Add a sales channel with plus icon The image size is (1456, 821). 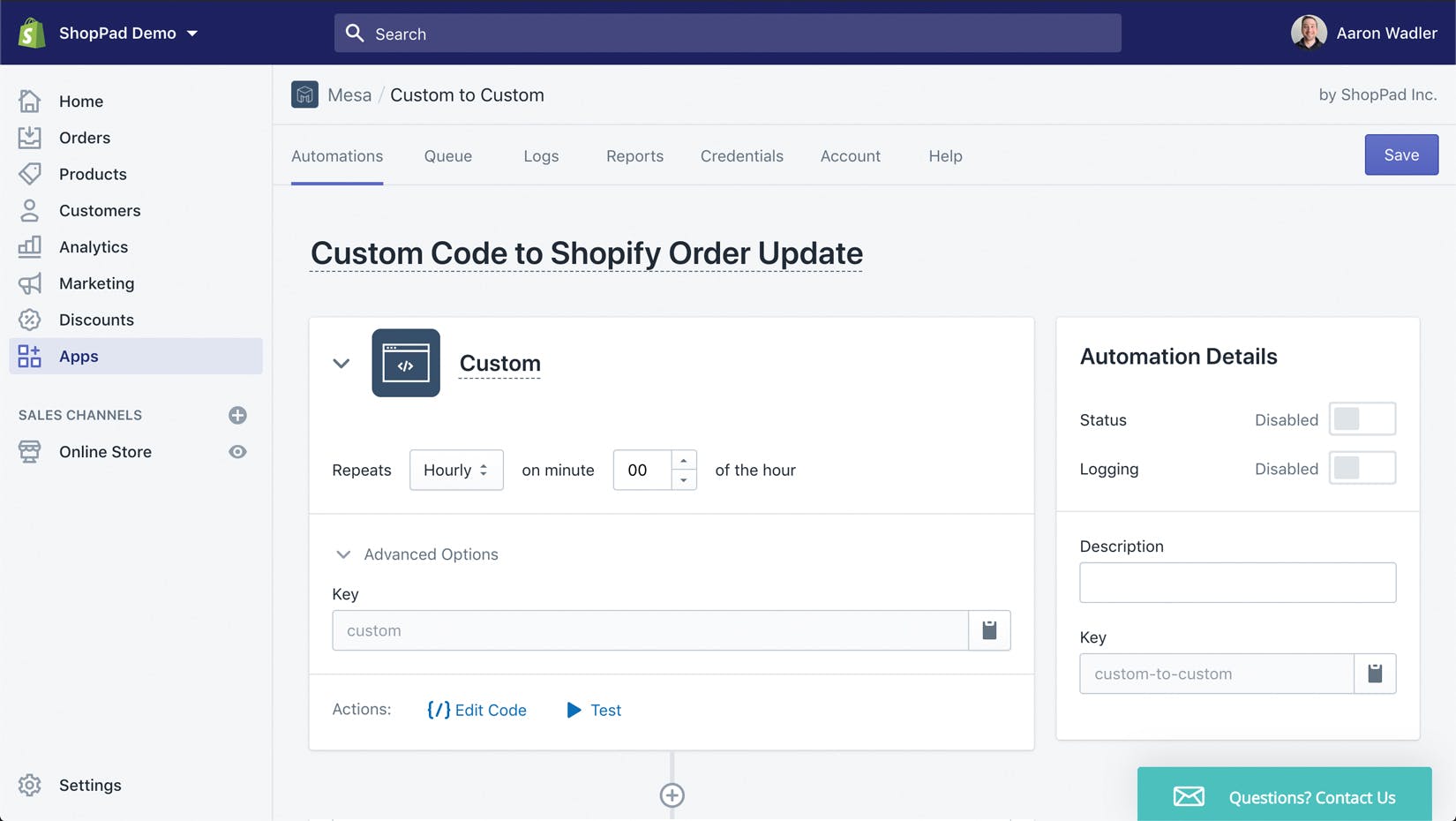[237, 415]
